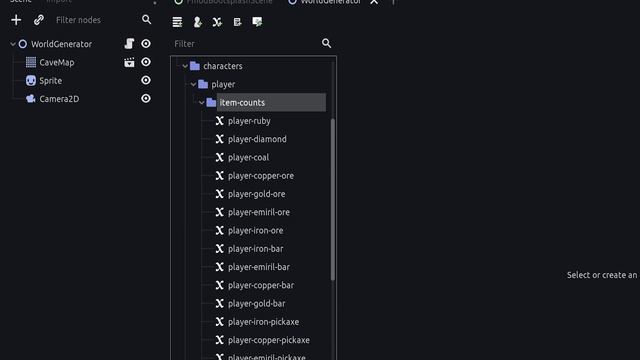The width and height of the screenshot is (640, 360).
Task: Select the CaveMap node
Action: (x=57, y=62)
